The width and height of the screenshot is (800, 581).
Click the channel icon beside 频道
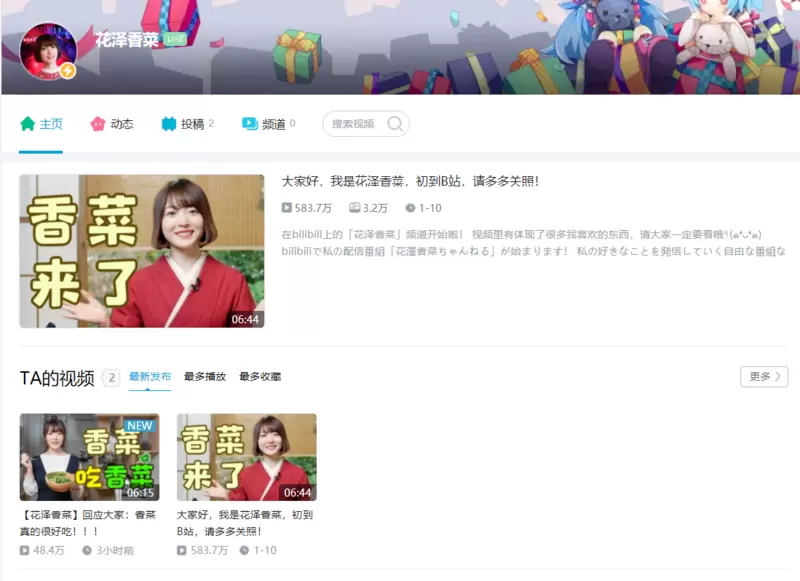click(249, 124)
